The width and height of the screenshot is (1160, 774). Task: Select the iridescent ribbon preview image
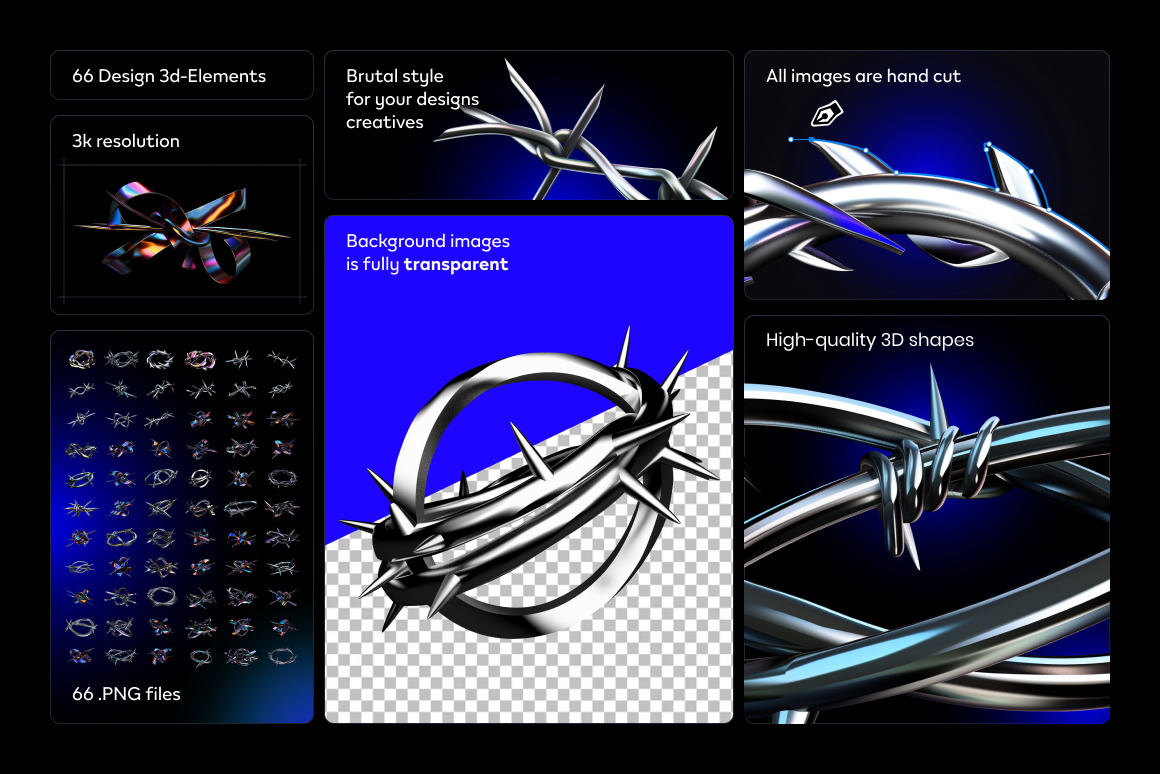(182, 231)
